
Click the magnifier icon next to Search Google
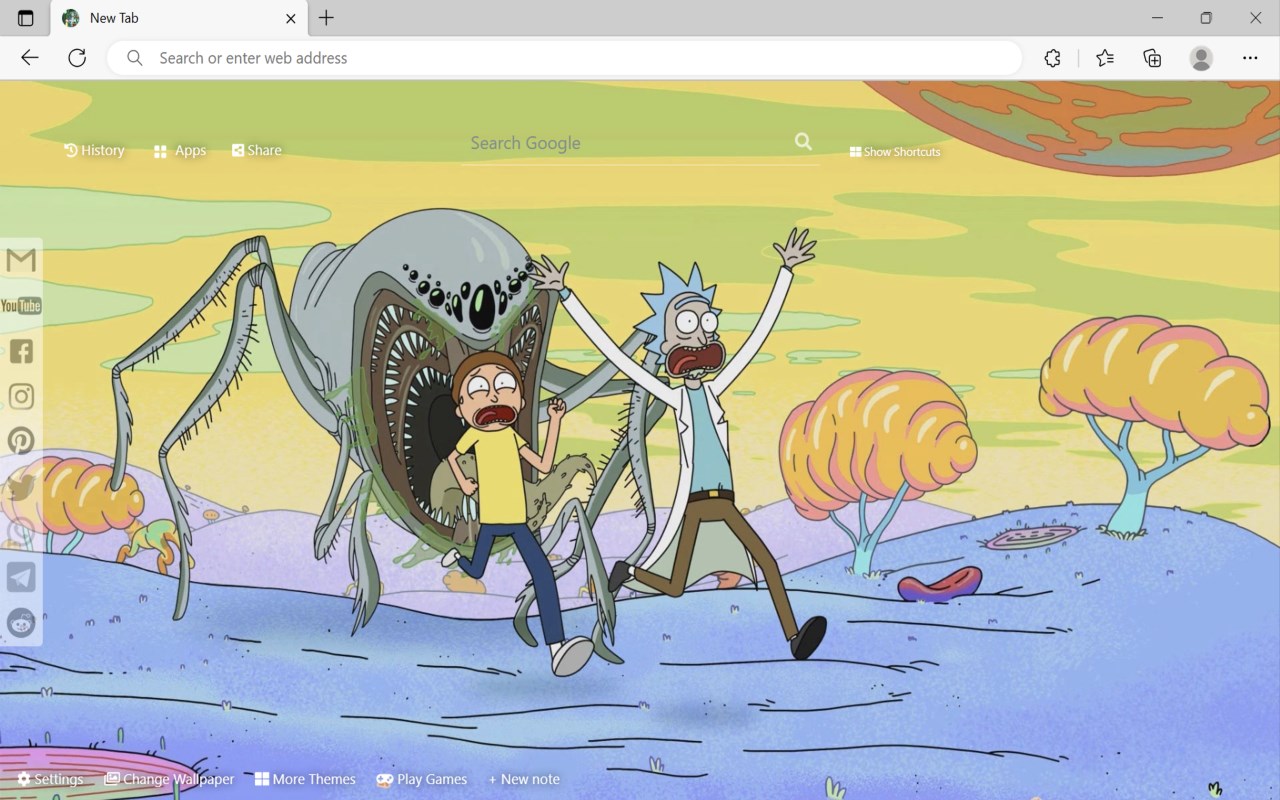(803, 142)
